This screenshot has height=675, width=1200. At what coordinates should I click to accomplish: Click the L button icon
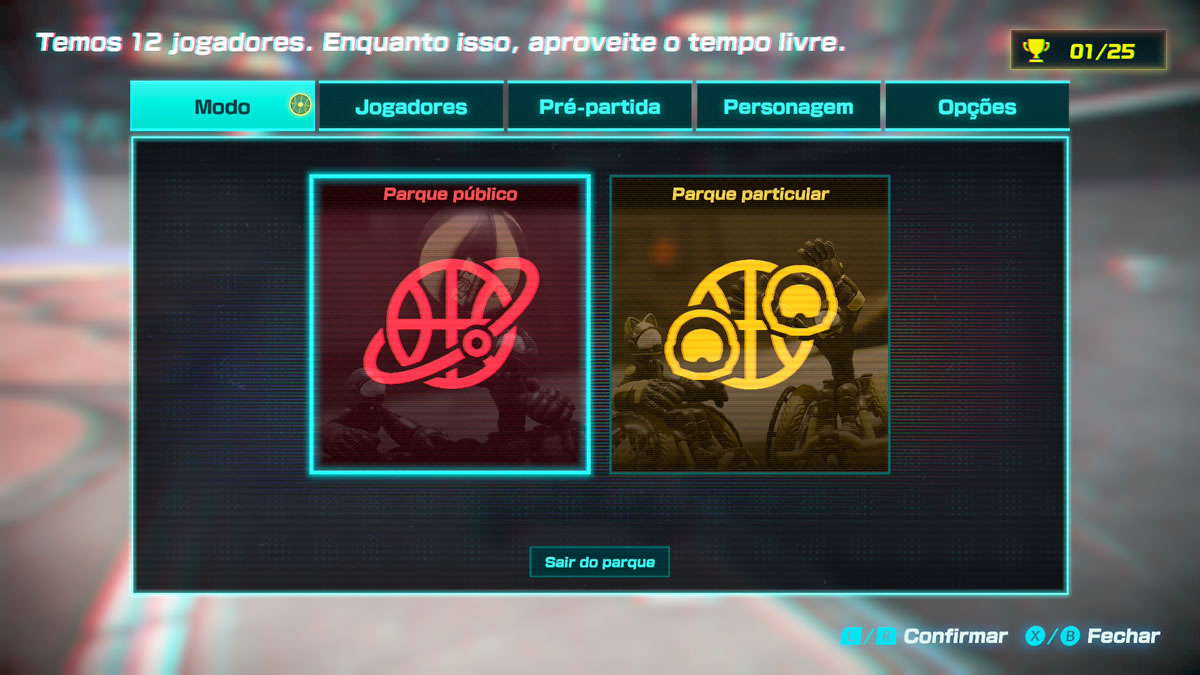(x=850, y=636)
